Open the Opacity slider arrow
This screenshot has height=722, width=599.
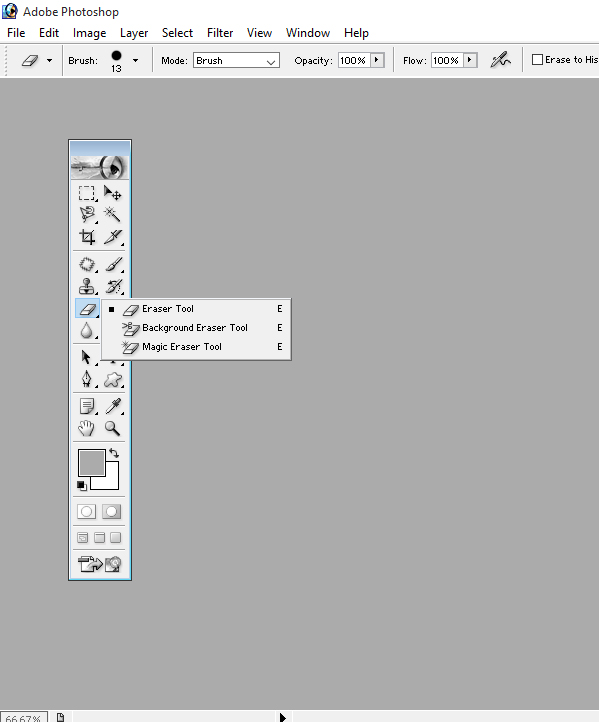pyautogui.click(x=377, y=60)
